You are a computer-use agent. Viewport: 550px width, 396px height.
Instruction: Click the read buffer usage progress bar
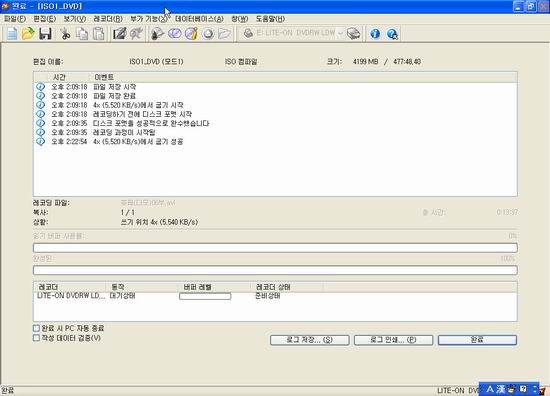pos(275,248)
